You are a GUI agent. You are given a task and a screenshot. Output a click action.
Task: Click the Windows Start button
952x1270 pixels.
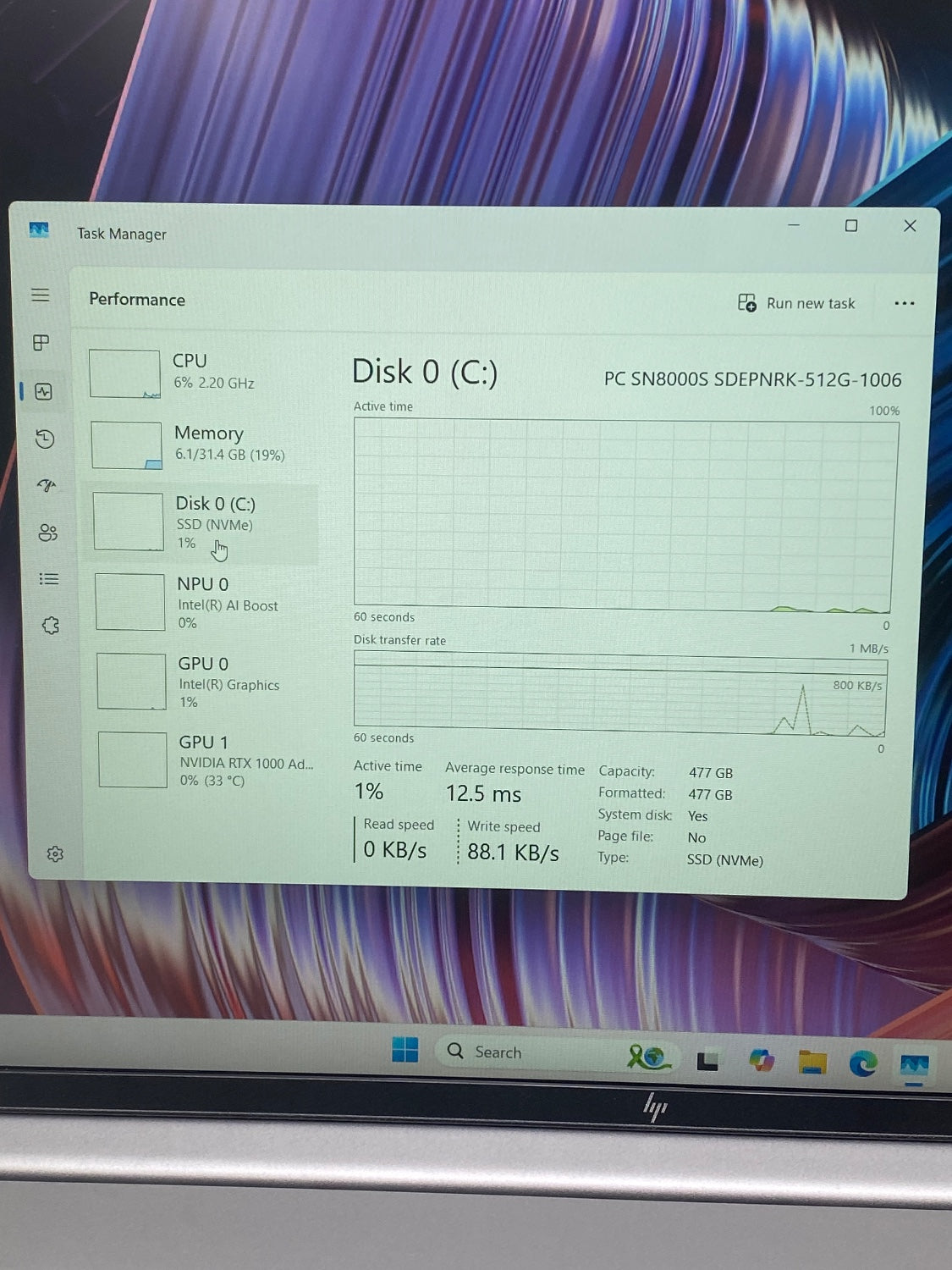point(405,1051)
